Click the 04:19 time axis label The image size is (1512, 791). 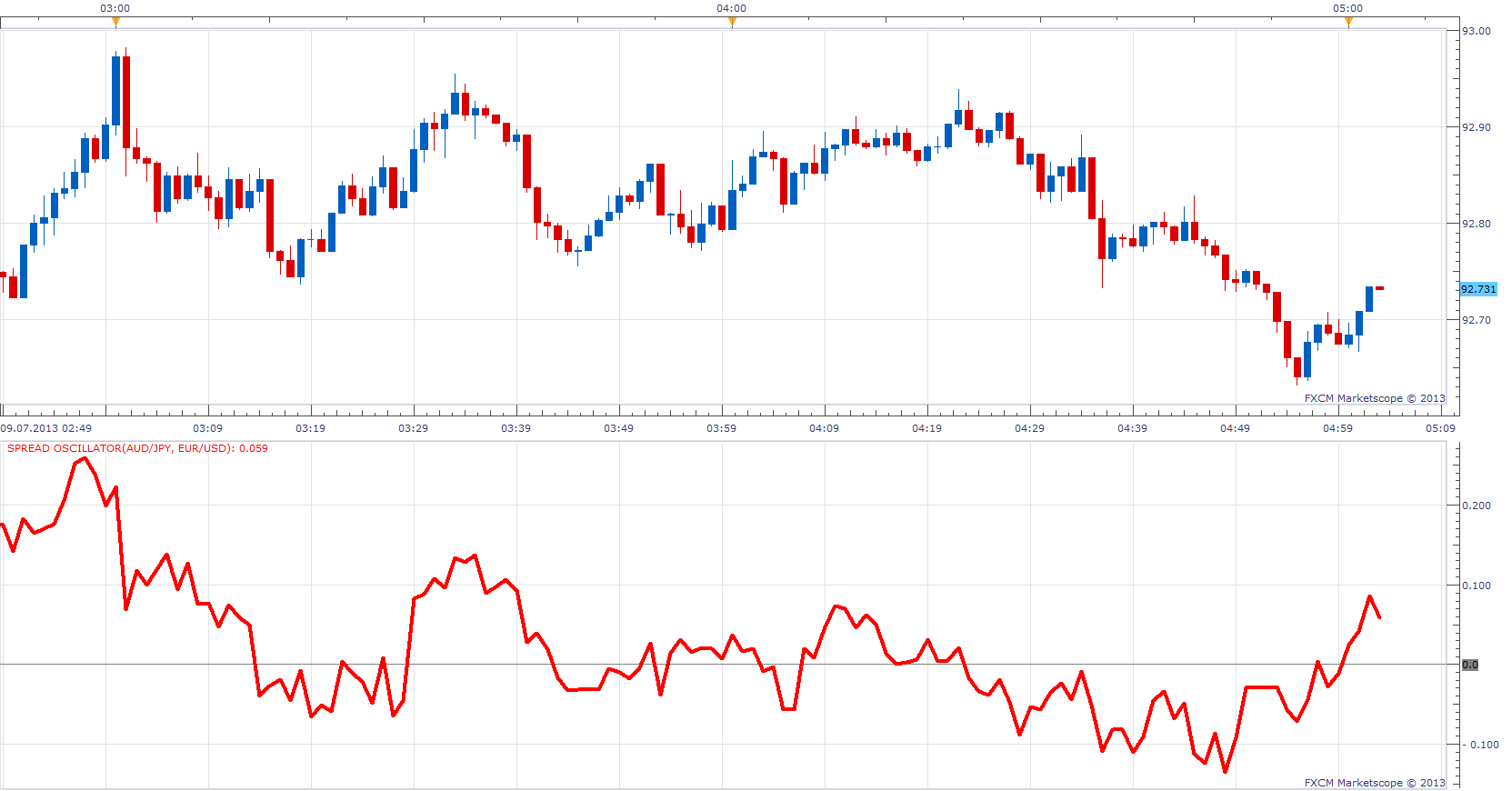pos(927,428)
